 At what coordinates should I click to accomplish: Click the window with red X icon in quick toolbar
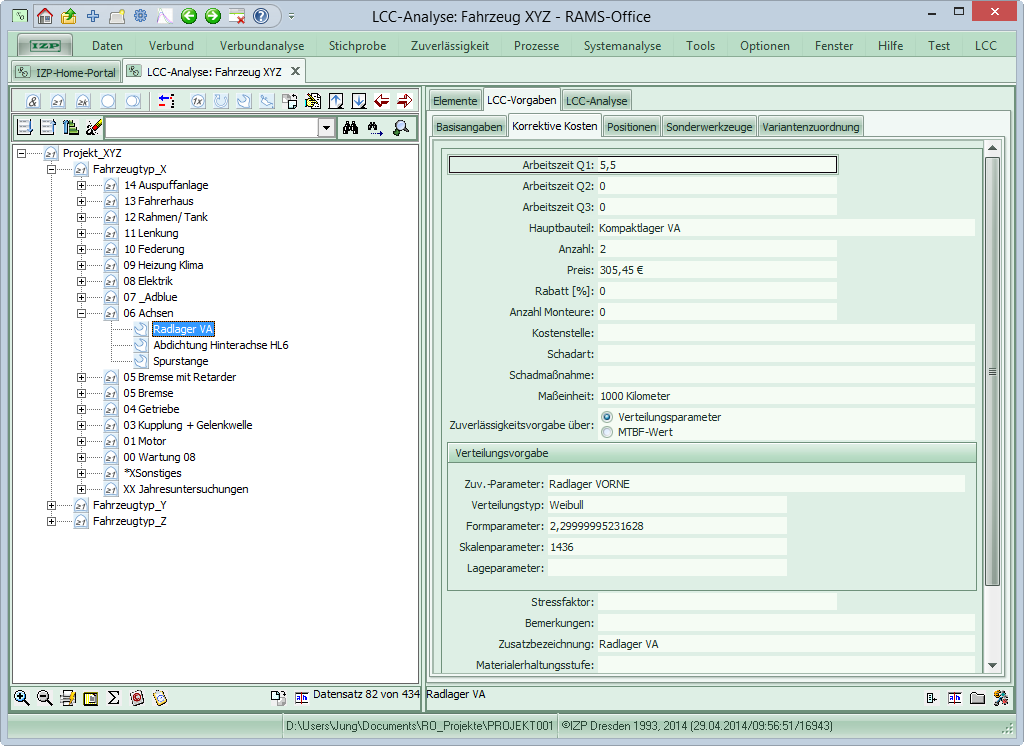(236, 16)
